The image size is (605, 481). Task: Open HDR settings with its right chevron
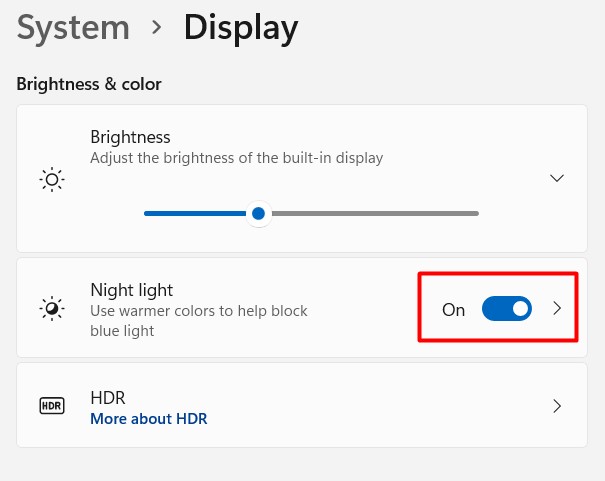(x=557, y=406)
